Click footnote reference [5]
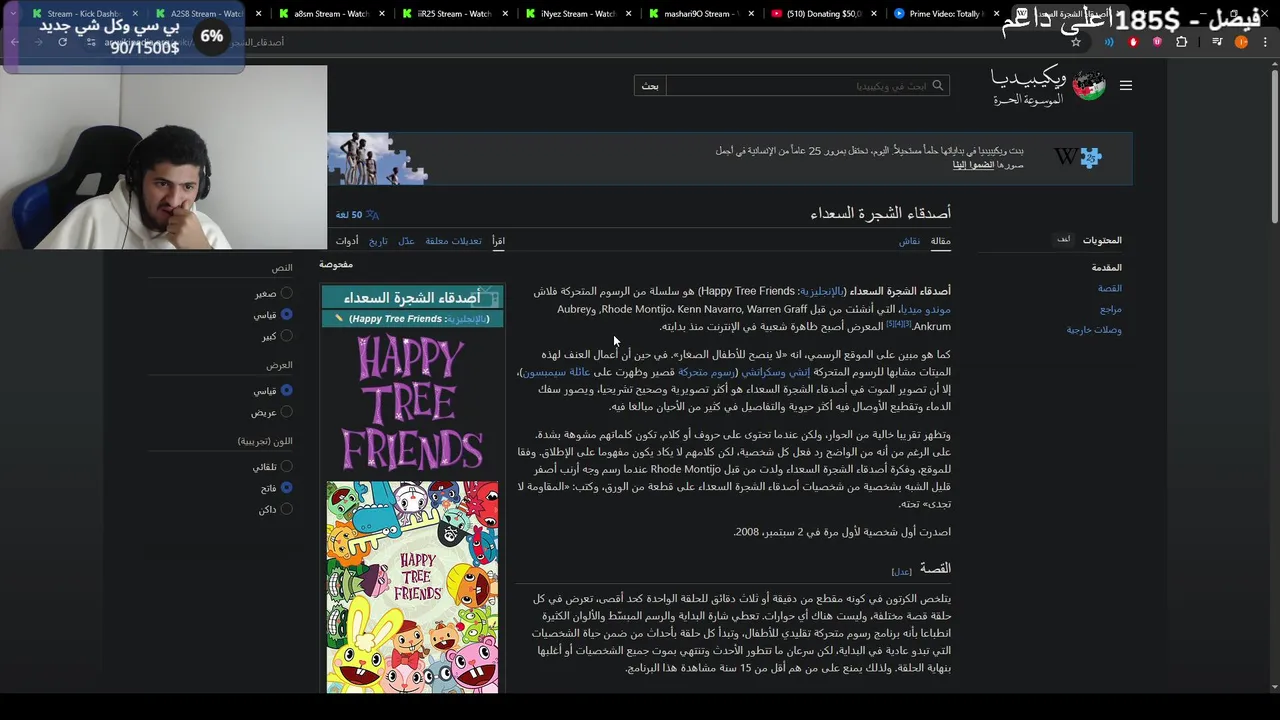This screenshot has width=1280, height=720. 890,323
